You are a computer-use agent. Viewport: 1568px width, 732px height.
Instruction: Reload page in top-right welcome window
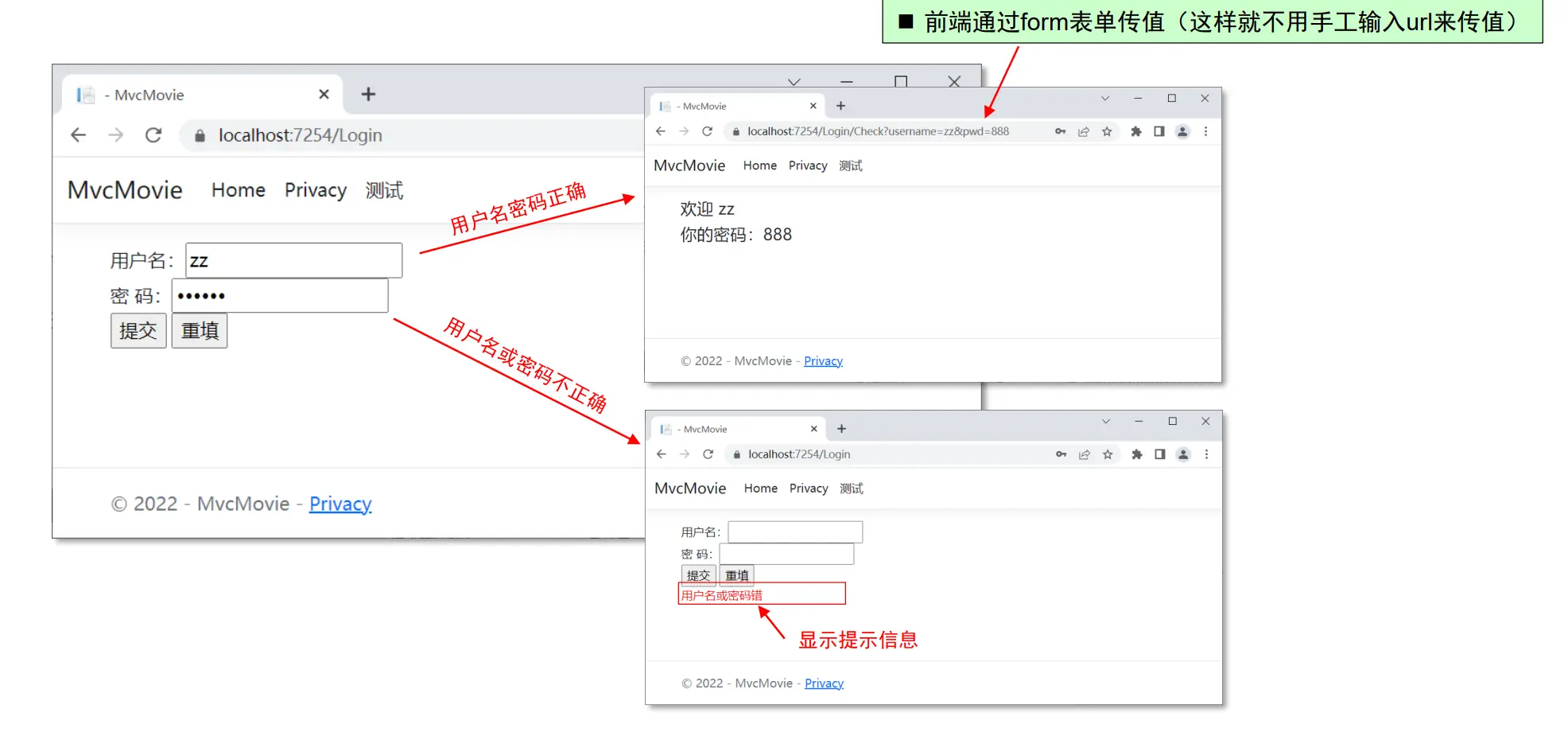pyautogui.click(x=707, y=131)
